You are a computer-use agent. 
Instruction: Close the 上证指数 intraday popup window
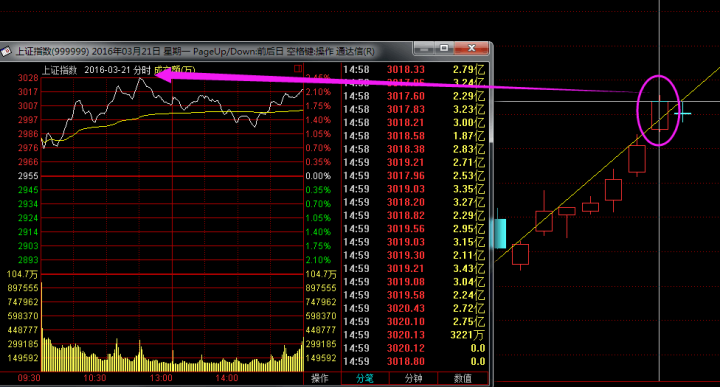click(471, 48)
